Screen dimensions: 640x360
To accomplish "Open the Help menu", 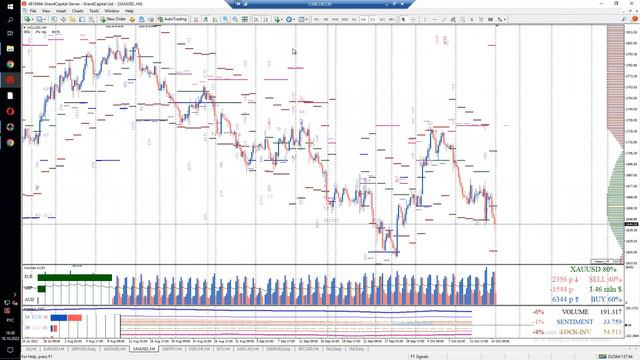I will pyautogui.click(x=129, y=11).
